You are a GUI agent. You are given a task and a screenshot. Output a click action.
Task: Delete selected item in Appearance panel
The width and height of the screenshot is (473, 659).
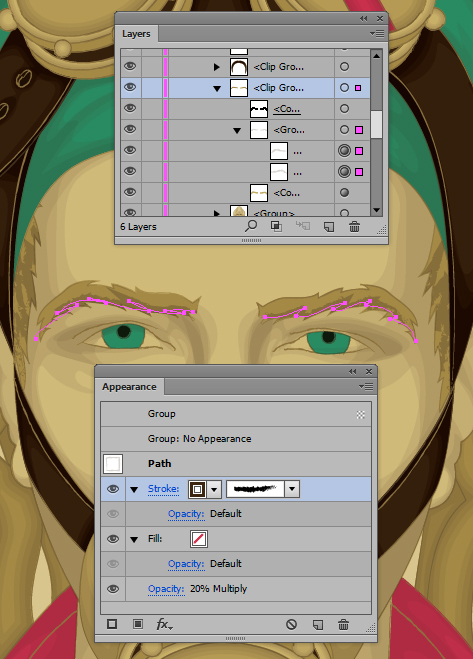click(343, 625)
